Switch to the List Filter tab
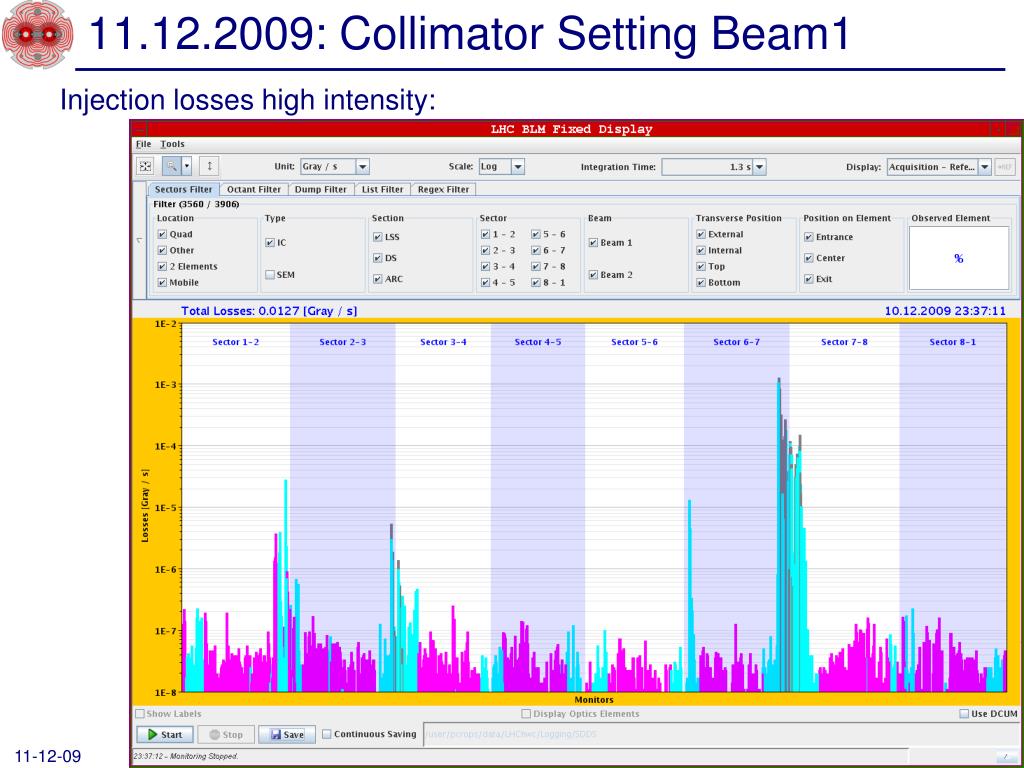Image resolution: width=1024 pixels, height=768 pixels. [x=383, y=189]
